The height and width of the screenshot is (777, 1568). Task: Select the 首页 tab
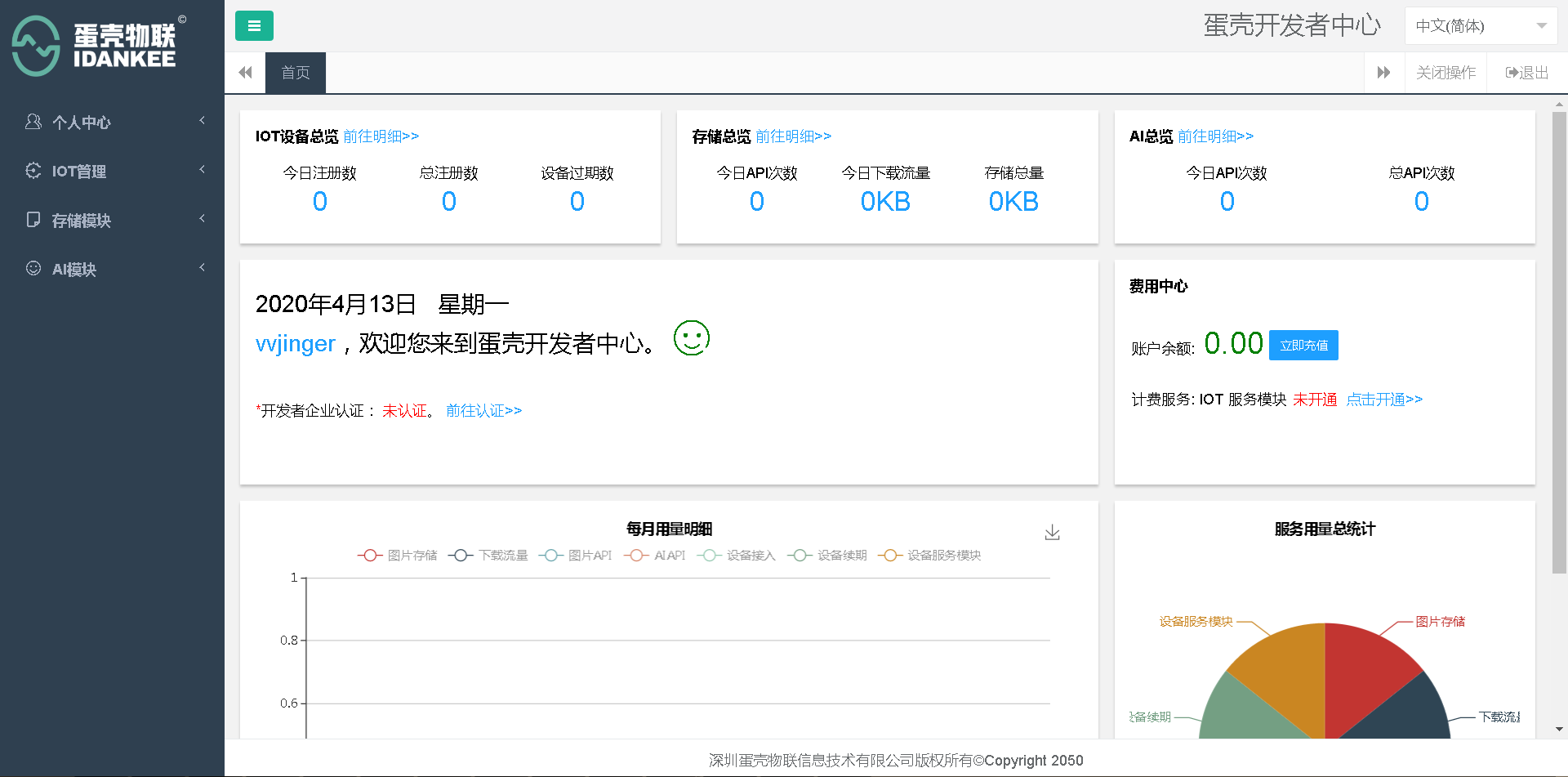296,73
